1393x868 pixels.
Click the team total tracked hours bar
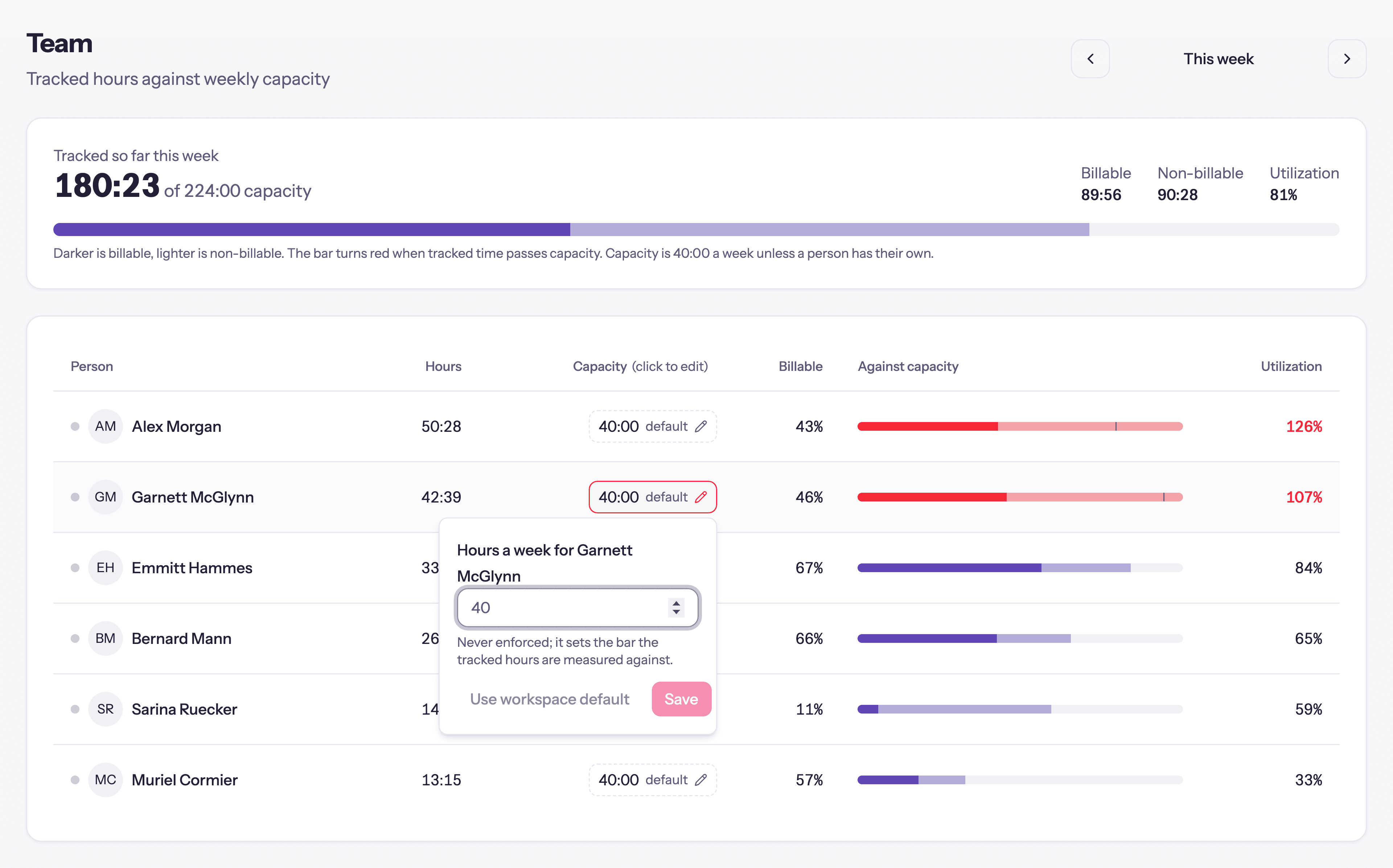pos(696,230)
